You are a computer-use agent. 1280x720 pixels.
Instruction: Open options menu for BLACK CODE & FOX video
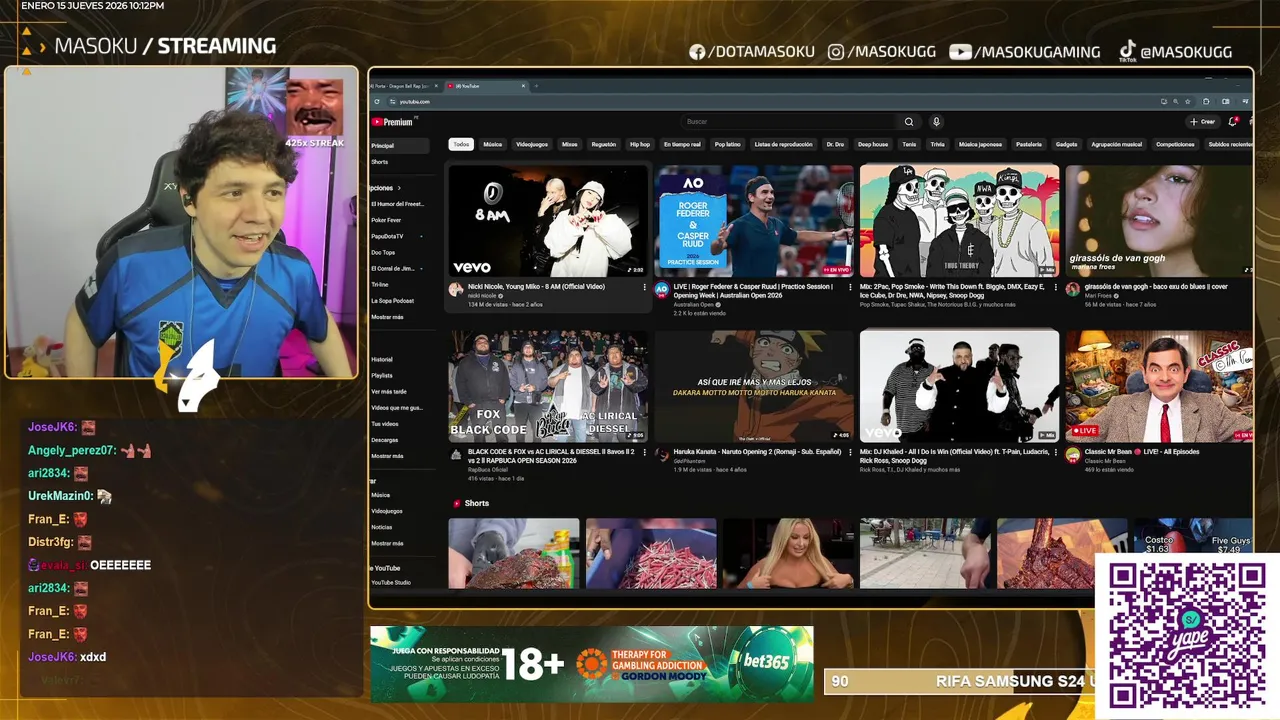tap(644, 452)
